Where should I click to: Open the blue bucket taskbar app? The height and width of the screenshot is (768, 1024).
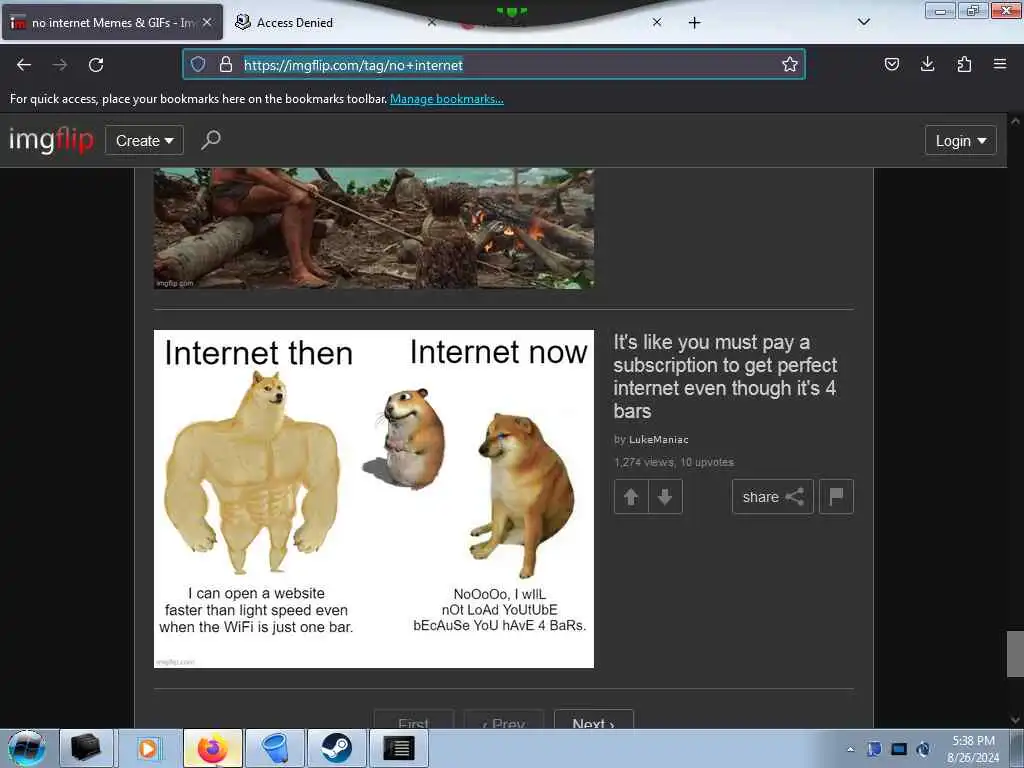(x=275, y=748)
